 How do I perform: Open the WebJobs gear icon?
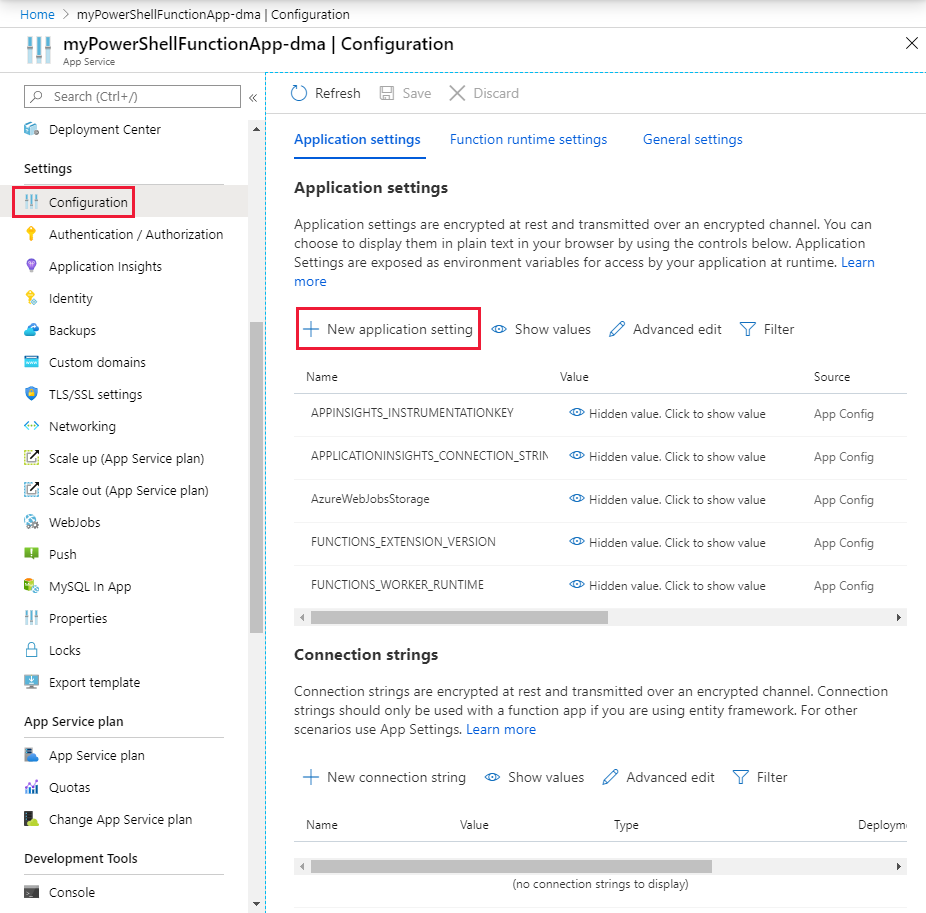pos(31,521)
